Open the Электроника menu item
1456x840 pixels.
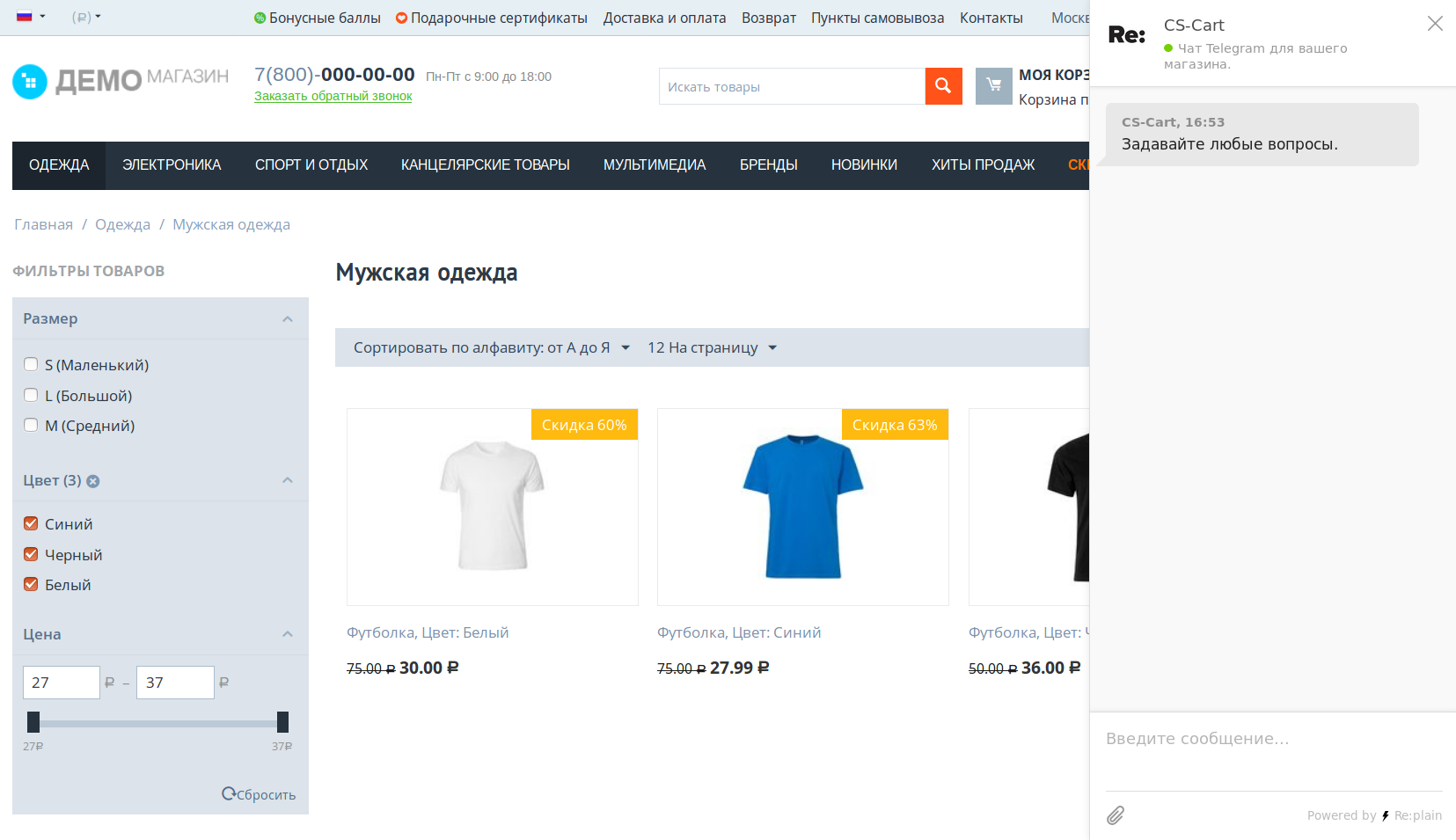[x=172, y=165]
